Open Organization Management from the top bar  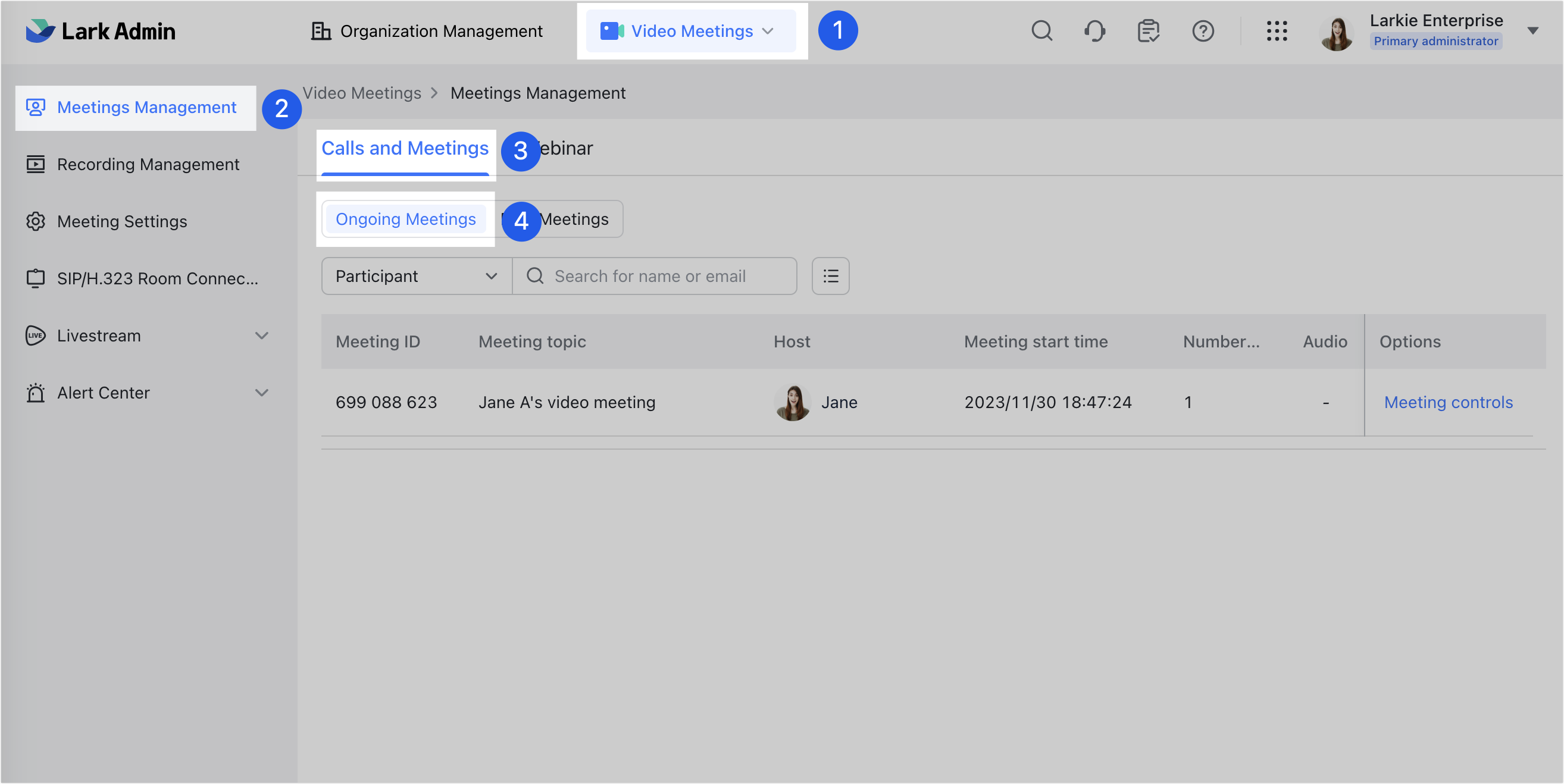426,31
